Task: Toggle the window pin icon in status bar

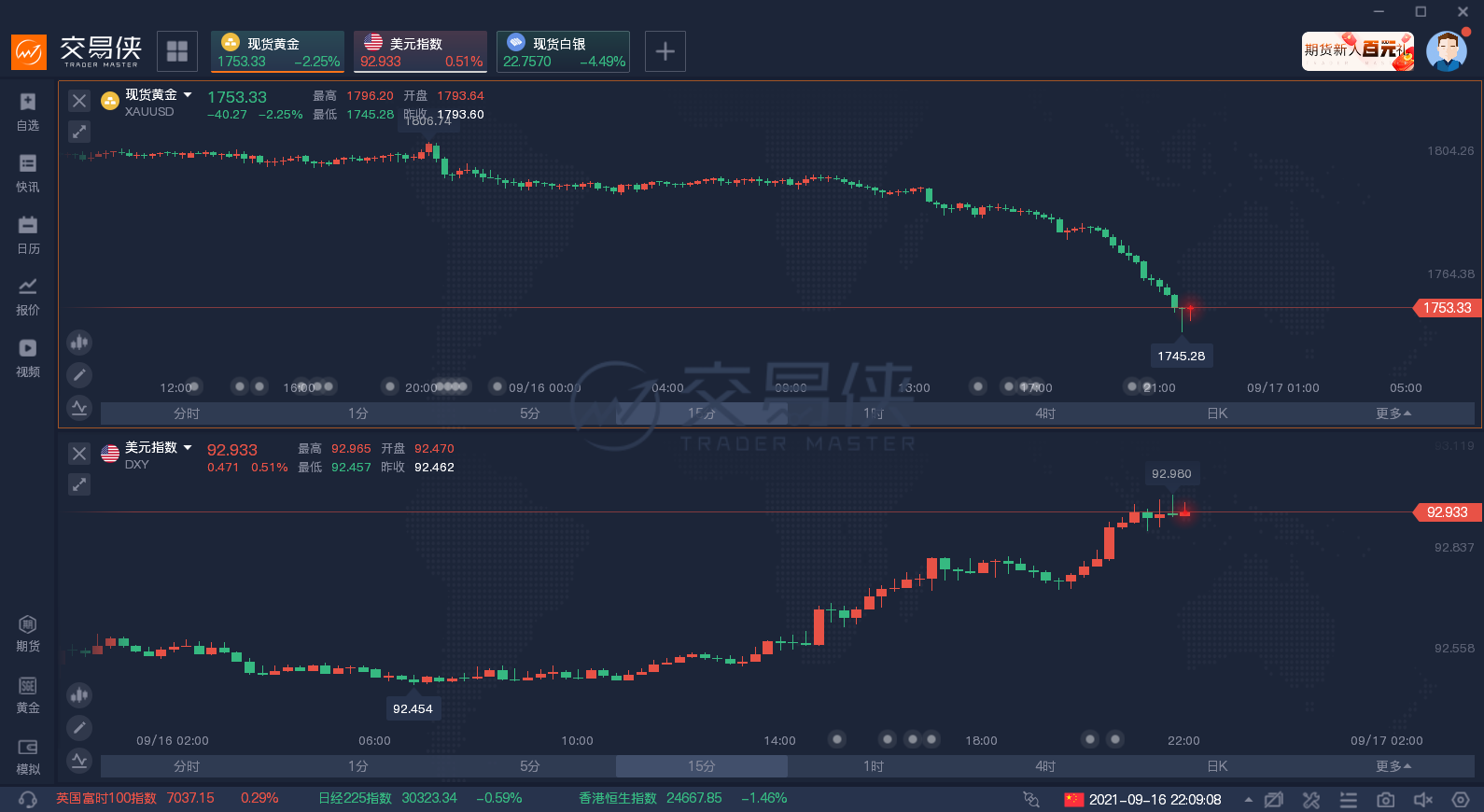Action: (x=1274, y=800)
